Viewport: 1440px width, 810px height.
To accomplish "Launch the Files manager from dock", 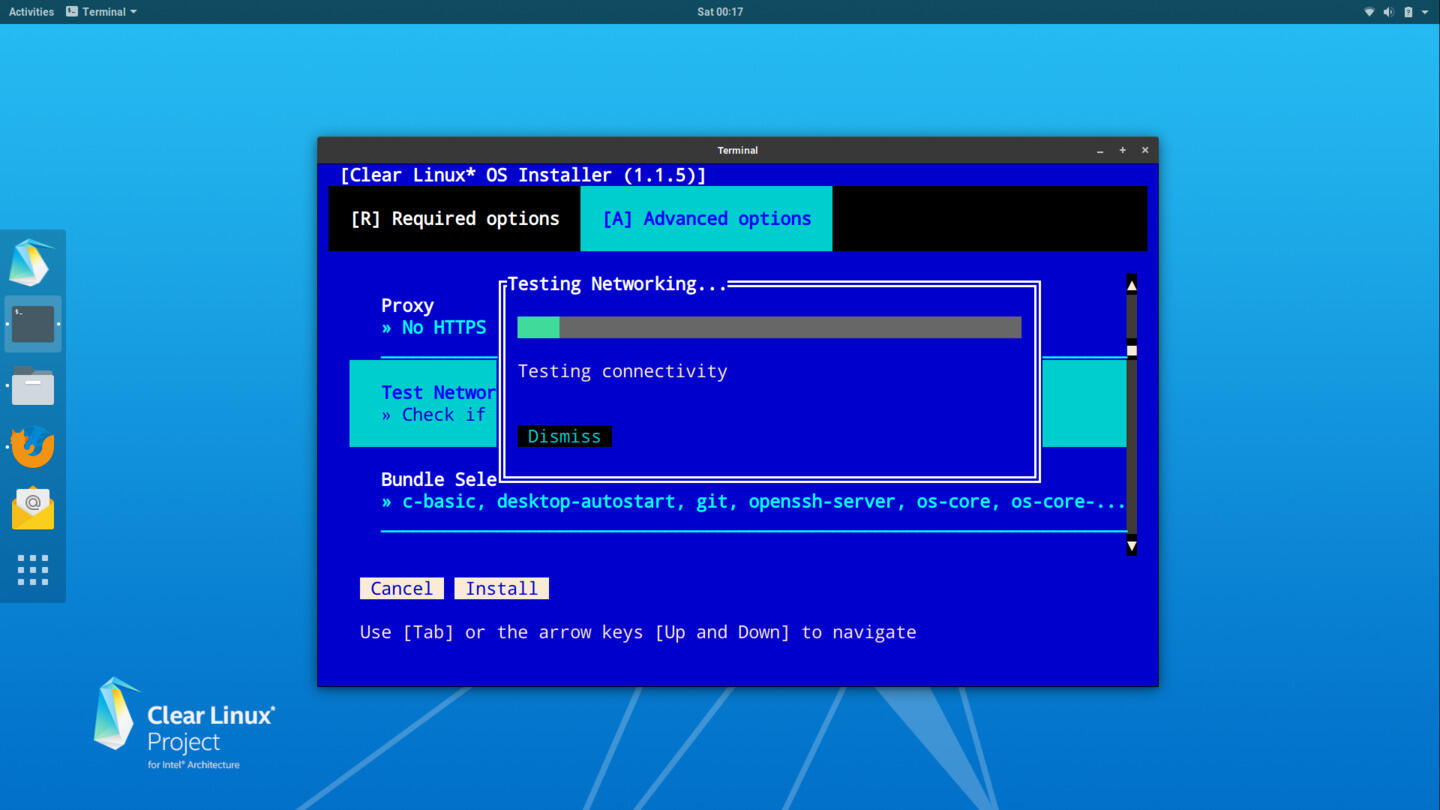I will coord(33,385).
